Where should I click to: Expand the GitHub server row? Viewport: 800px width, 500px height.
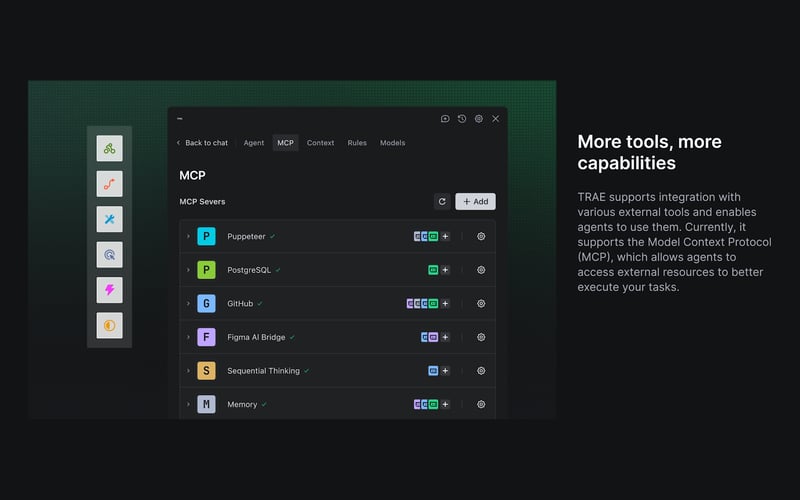click(188, 304)
